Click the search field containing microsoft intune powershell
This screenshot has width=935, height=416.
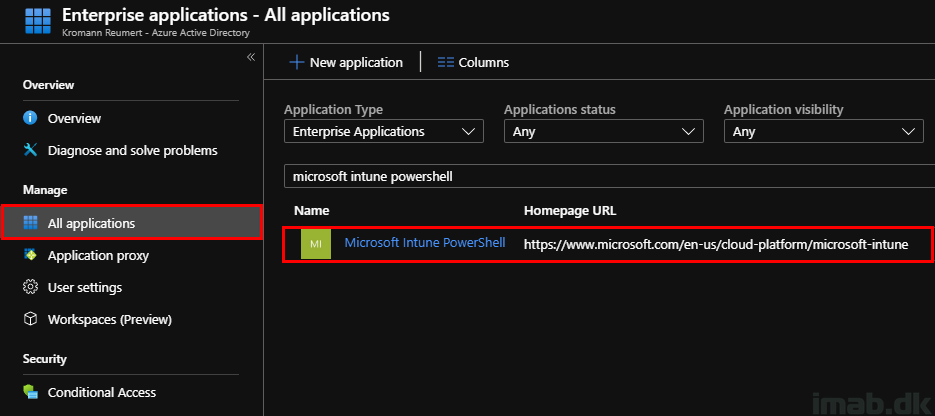pyautogui.click(x=609, y=177)
